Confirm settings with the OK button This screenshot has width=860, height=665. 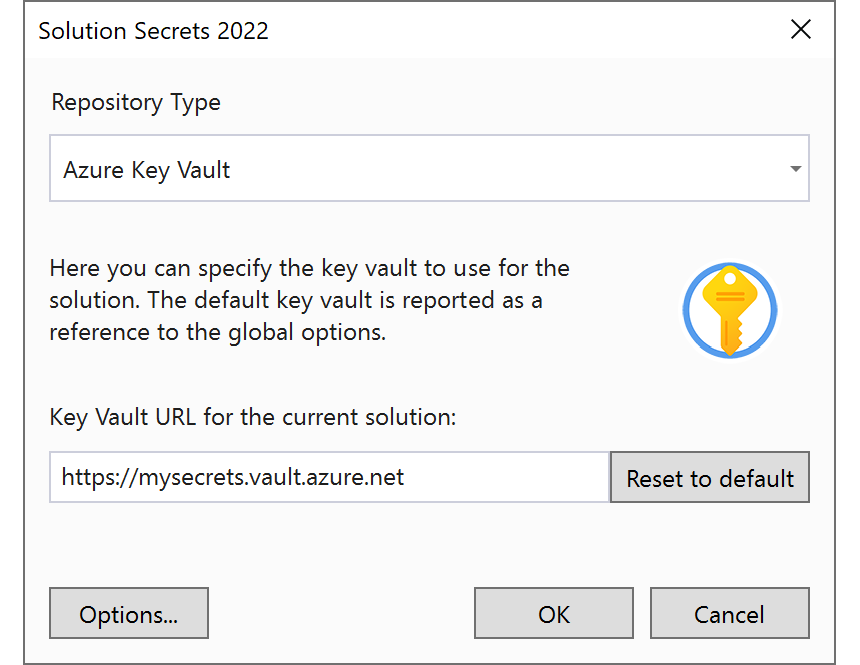[x=553, y=613]
